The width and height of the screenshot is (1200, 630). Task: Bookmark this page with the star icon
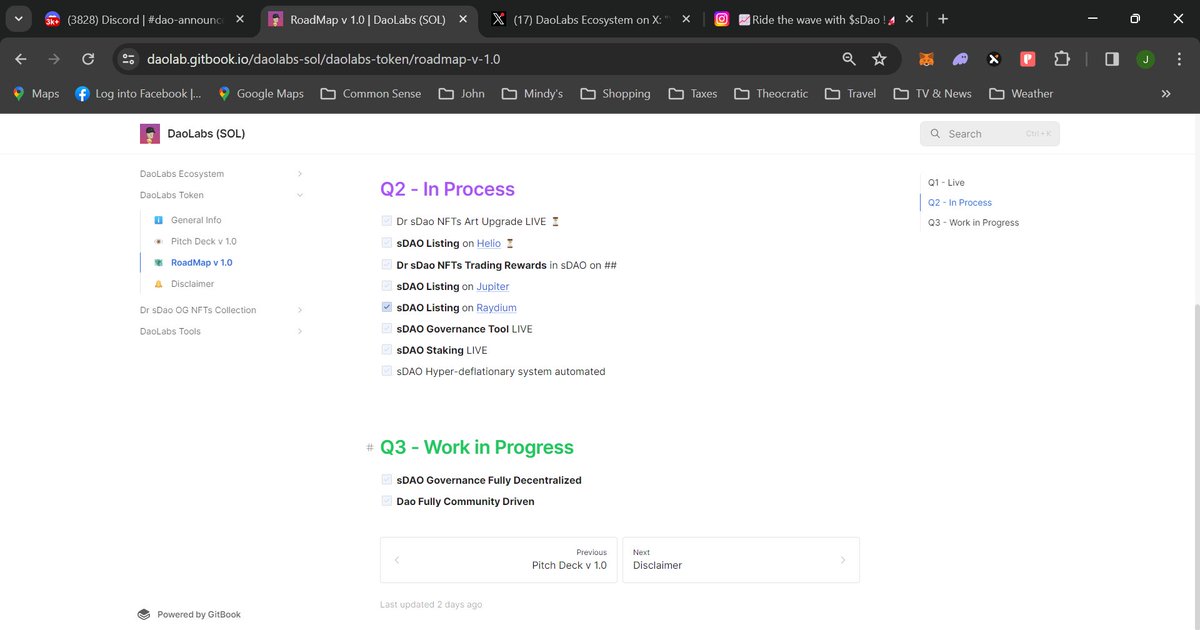pos(879,59)
